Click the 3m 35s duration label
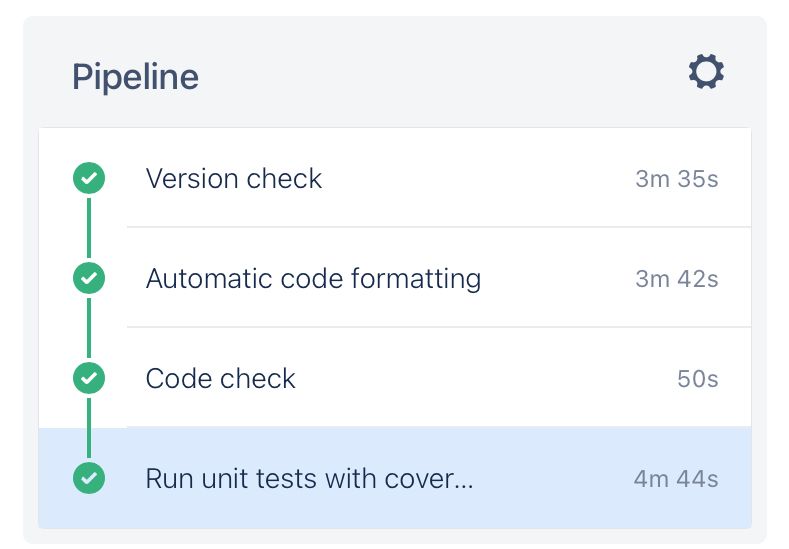789x549 pixels. [x=676, y=179]
